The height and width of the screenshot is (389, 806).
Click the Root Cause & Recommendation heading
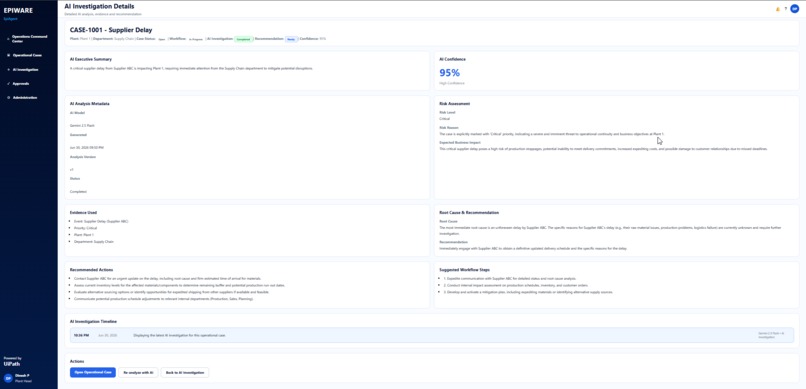[469, 212]
